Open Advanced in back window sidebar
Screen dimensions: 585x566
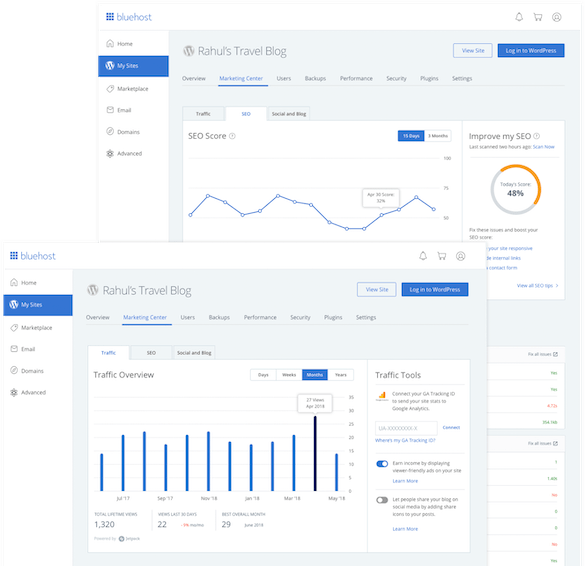124,153
